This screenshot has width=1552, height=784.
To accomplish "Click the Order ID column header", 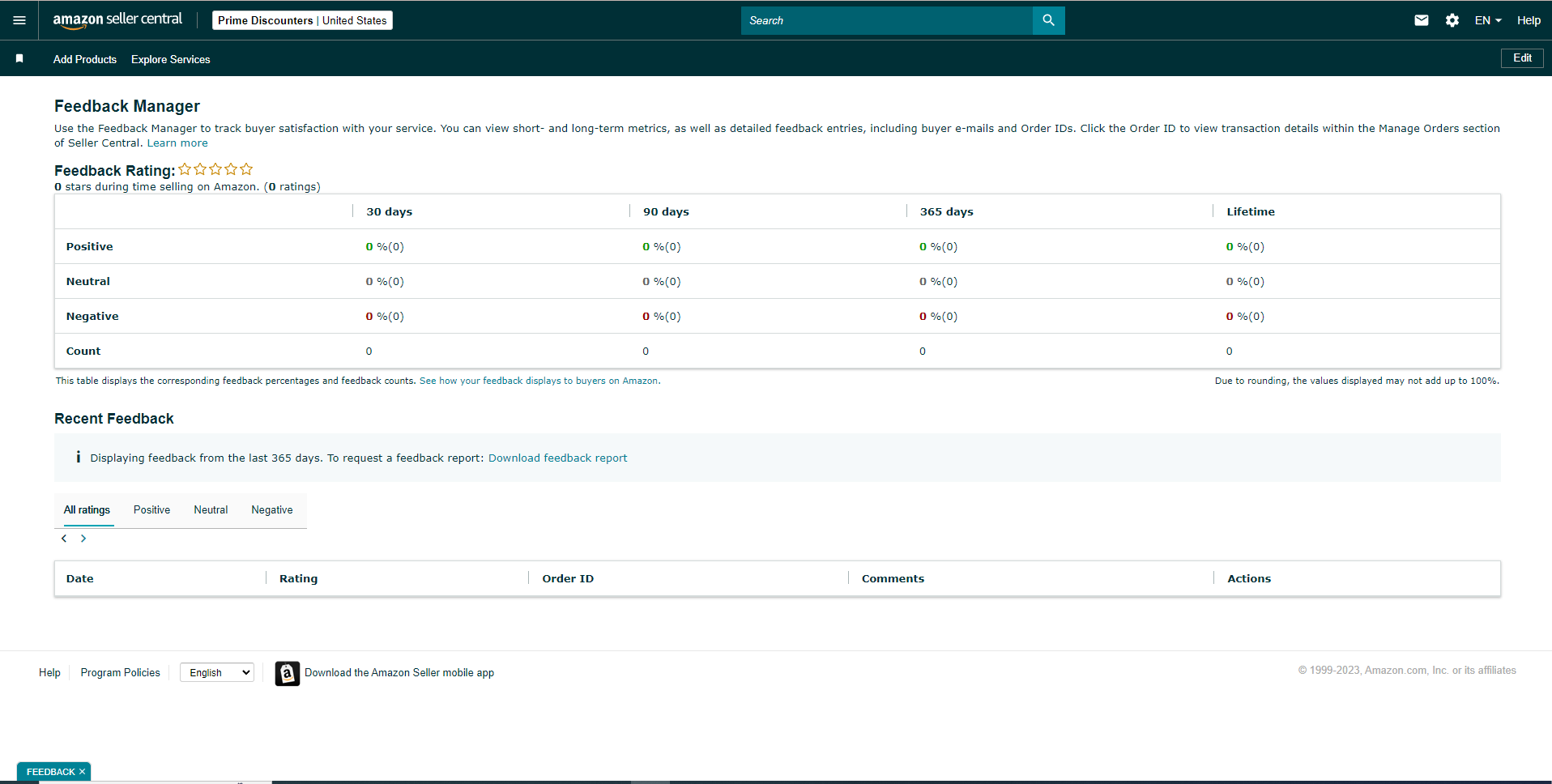I will click(x=568, y=578).
